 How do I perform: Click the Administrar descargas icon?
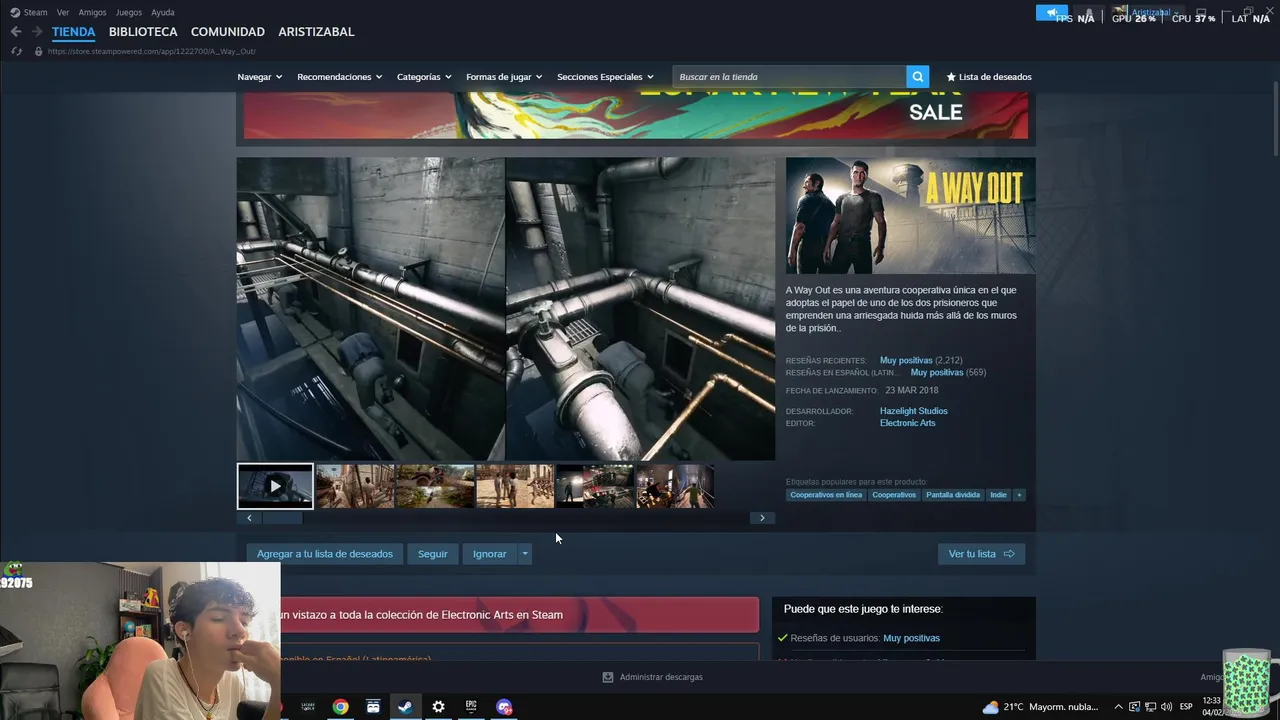coord(607,677)
